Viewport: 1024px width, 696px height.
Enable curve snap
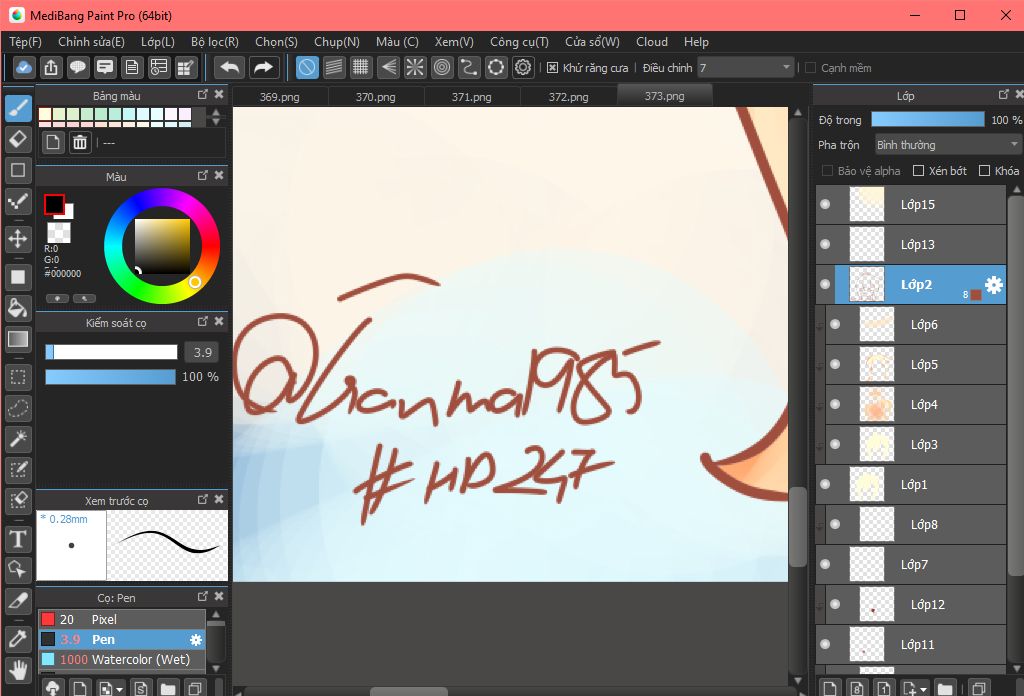pyautogui.click(x=469, y=67)
